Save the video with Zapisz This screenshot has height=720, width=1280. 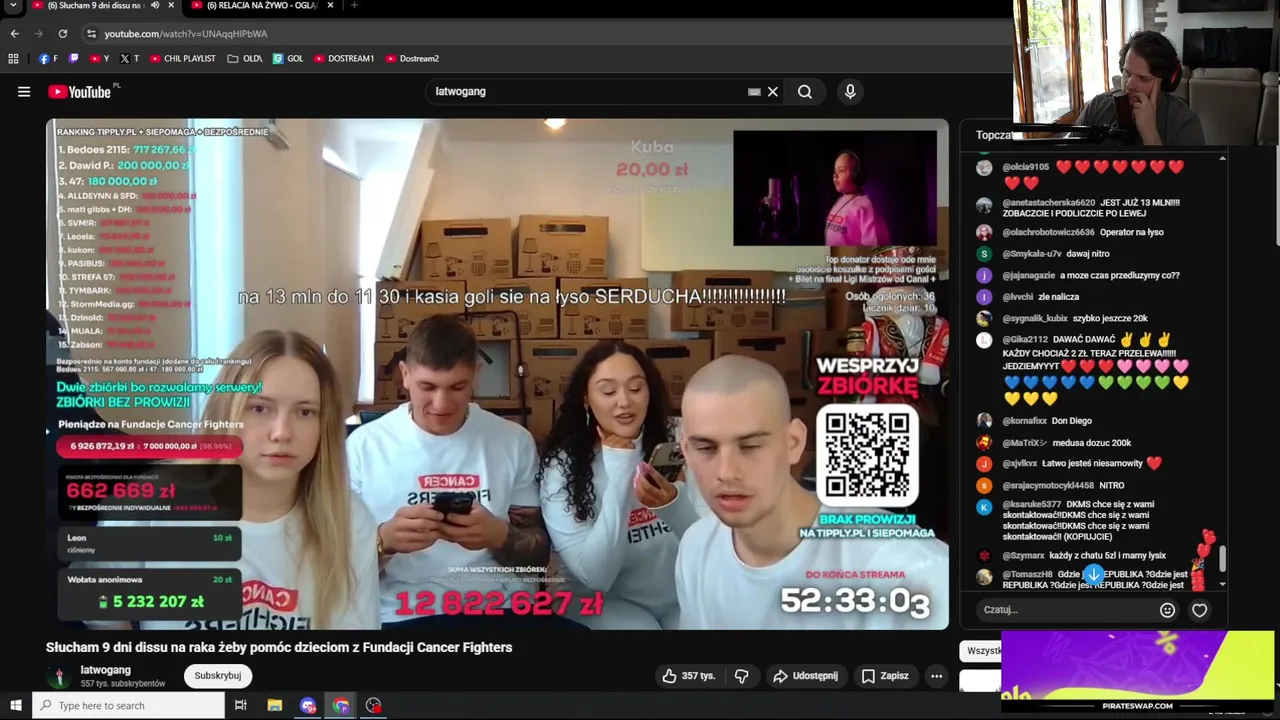point(885,676)
